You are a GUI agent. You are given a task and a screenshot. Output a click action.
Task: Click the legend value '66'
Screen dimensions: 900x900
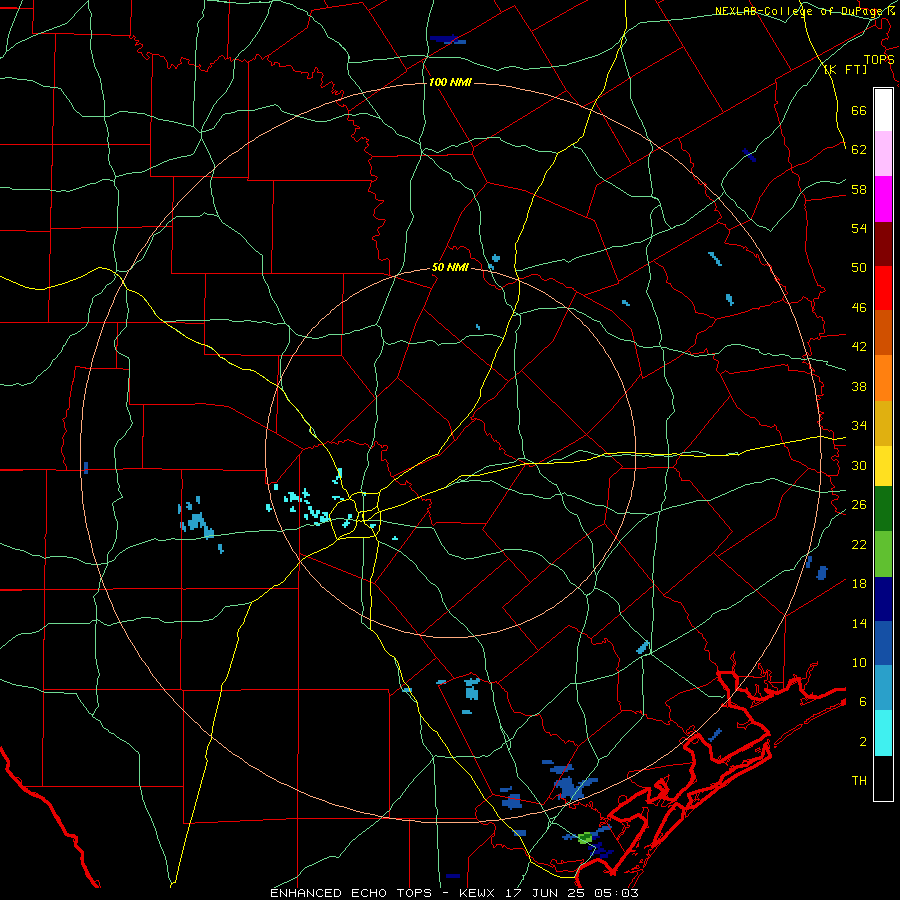(859, 110)
